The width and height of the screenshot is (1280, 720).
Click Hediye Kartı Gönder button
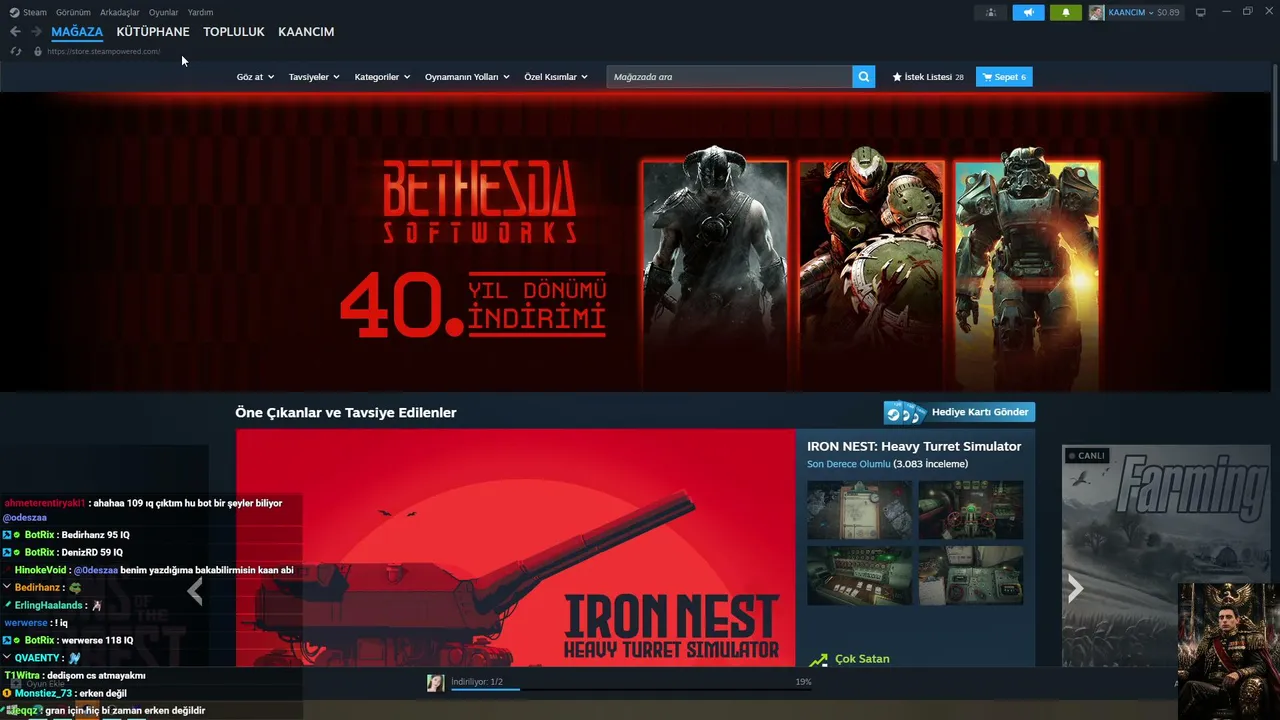pos(959,412)
